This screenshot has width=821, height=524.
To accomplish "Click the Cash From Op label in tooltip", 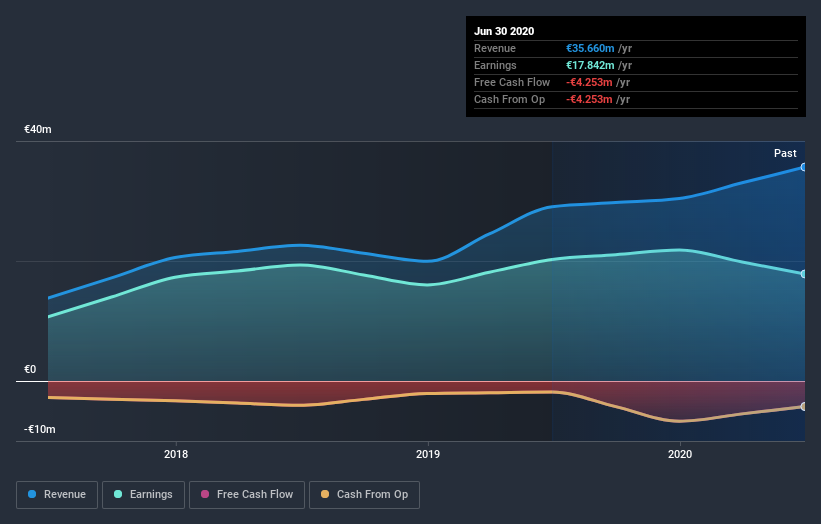I will pos(509,99).
